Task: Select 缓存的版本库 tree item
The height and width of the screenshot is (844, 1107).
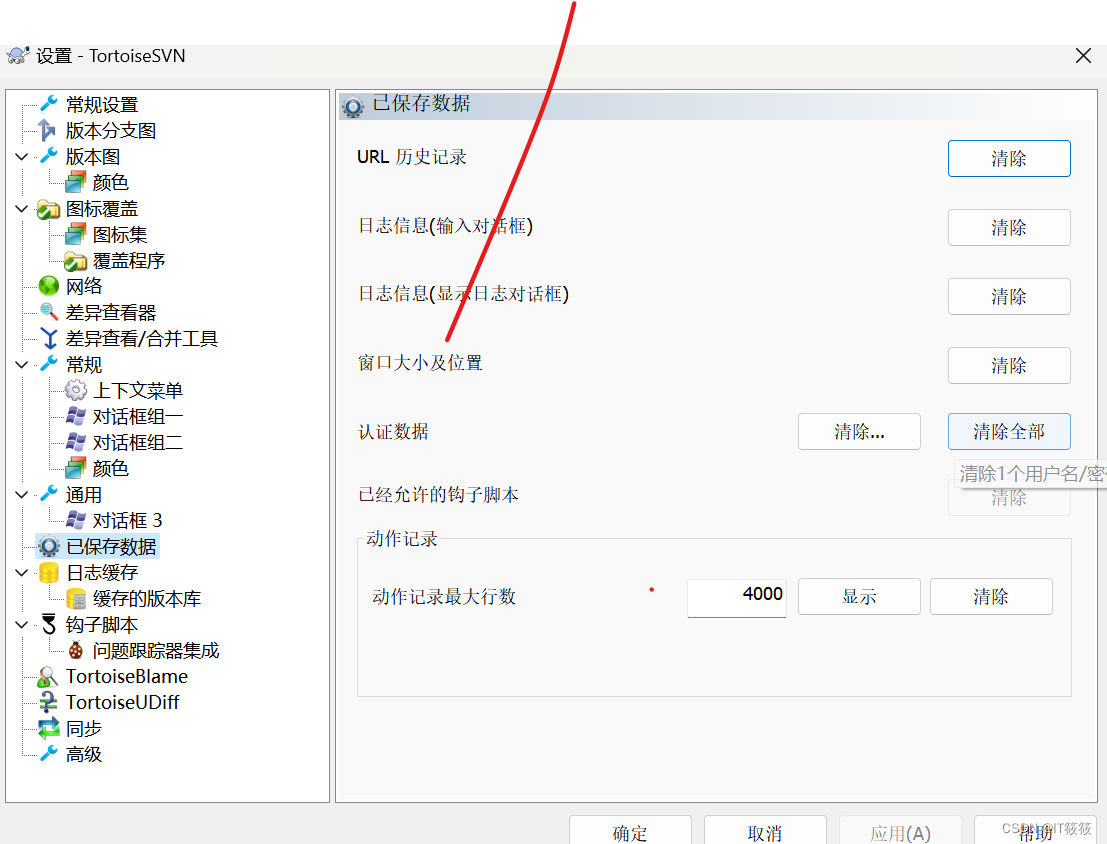Action: point(147,598)
